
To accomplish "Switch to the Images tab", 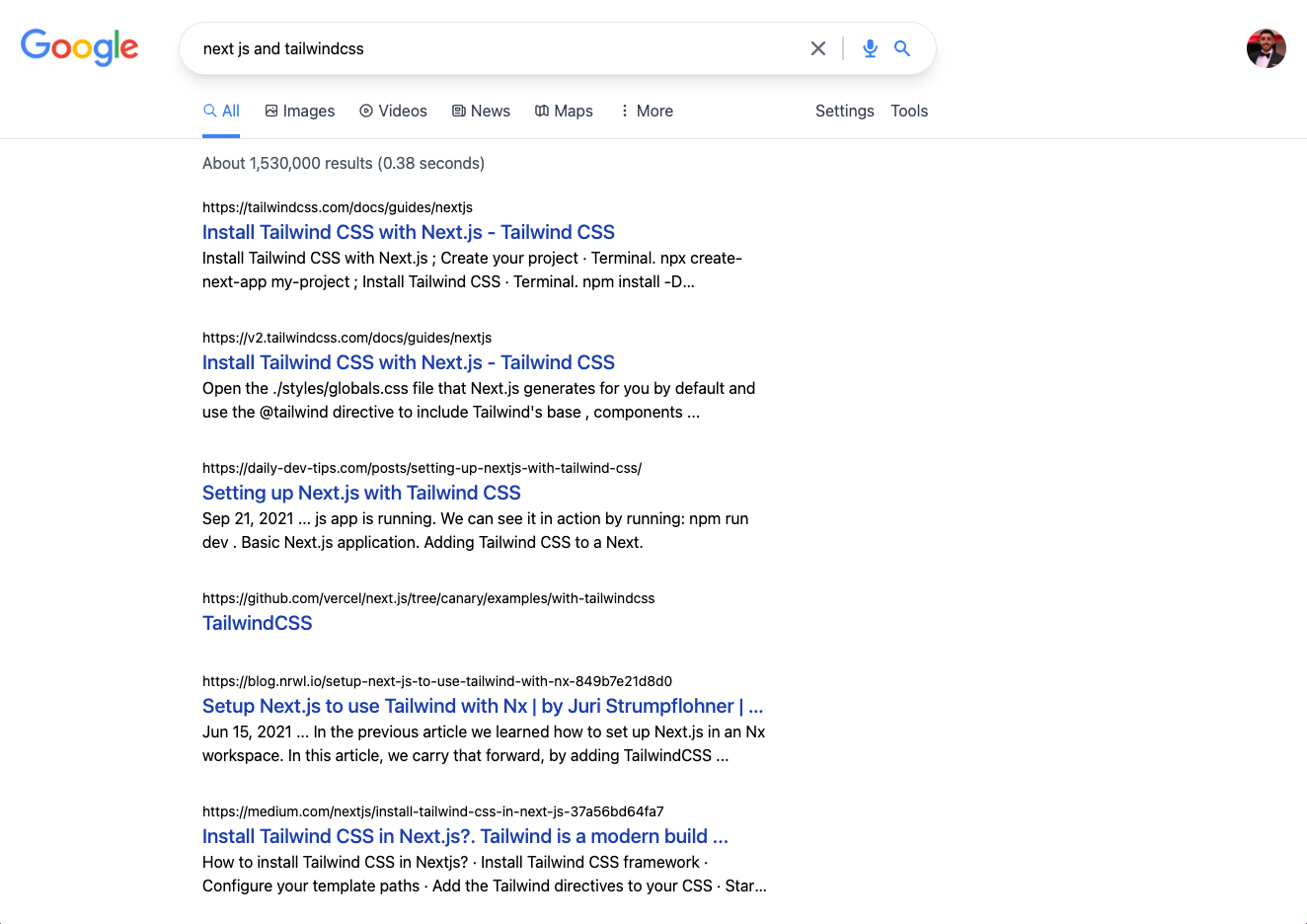I will click(300, 111).
